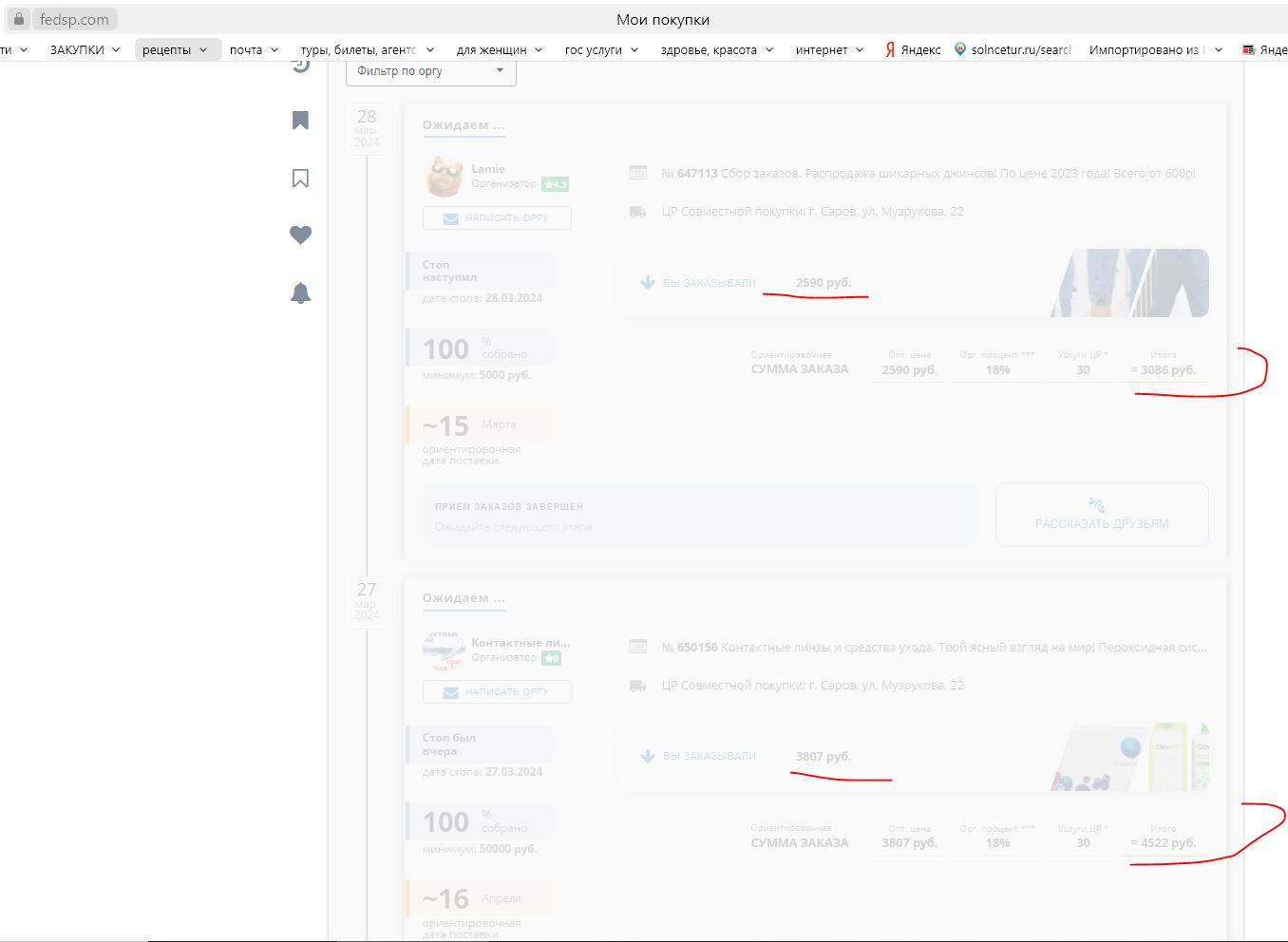The image size is (1288, 942).
Task: Click the минимум: 50000 руб. text
Action: tap(480, 849)
